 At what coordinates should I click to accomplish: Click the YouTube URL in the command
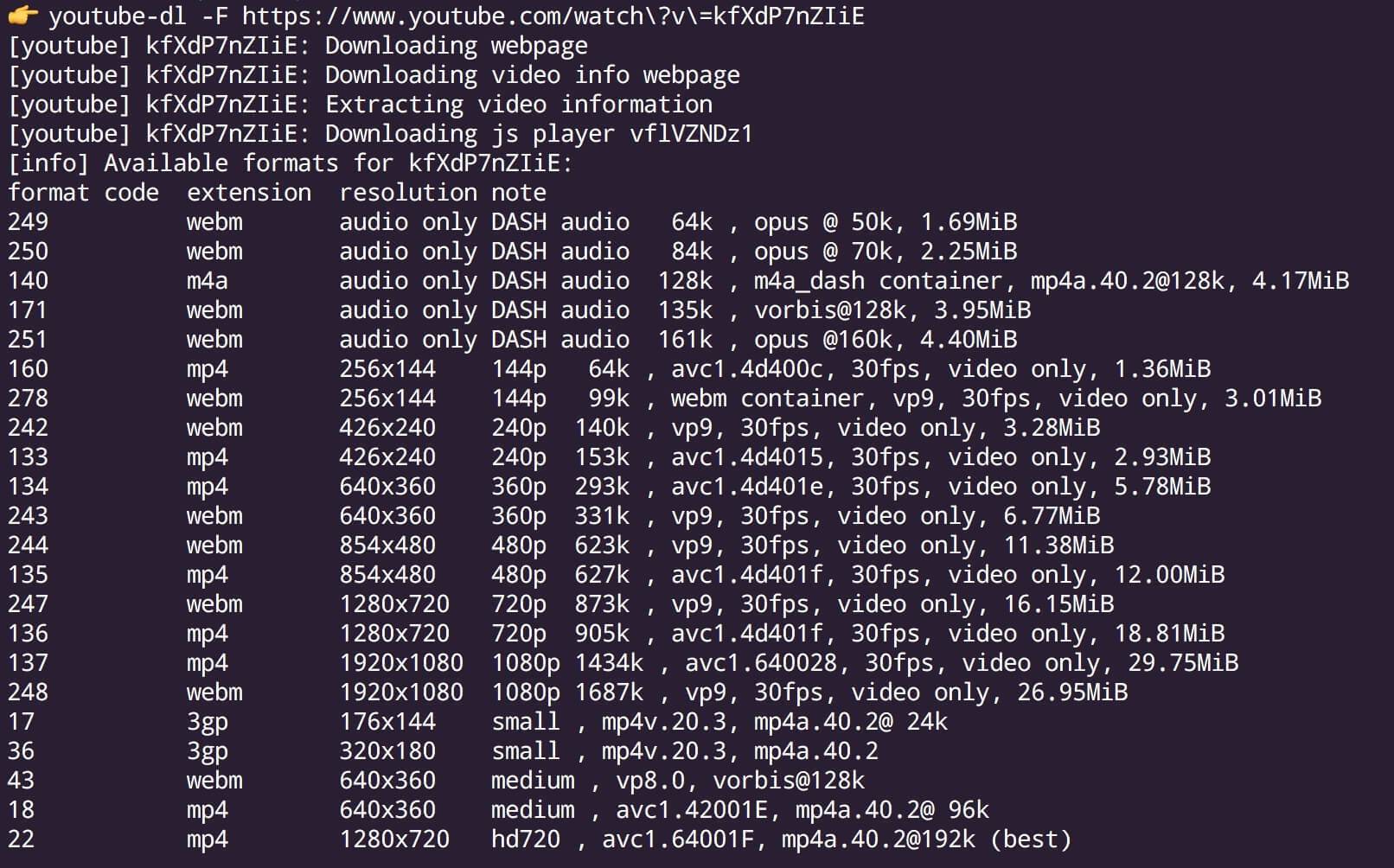click(553, 16)
